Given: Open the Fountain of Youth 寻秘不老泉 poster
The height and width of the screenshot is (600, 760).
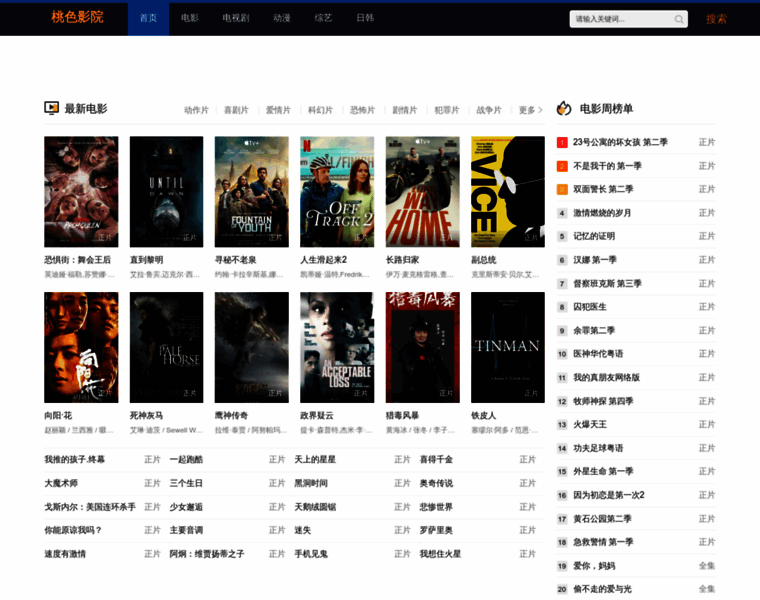Looking at the screenshot, I should 251,192.
